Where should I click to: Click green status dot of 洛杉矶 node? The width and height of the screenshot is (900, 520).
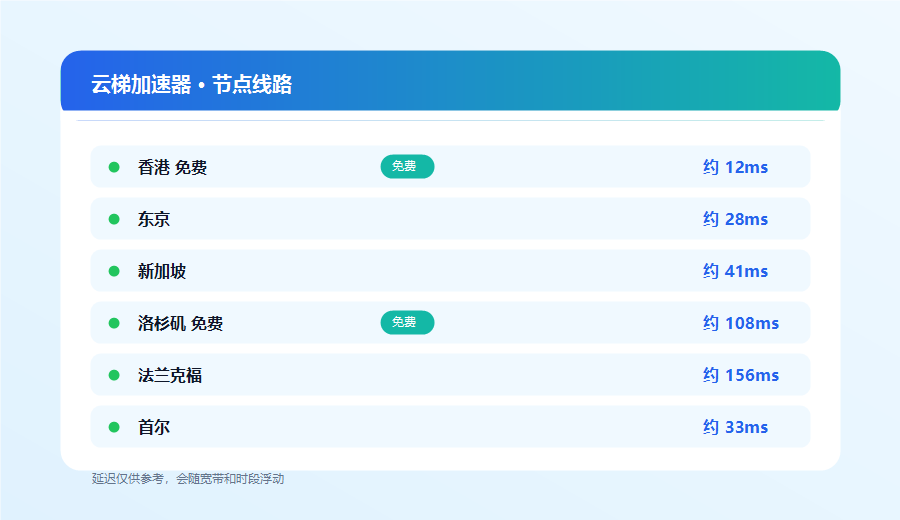[114, 323]
